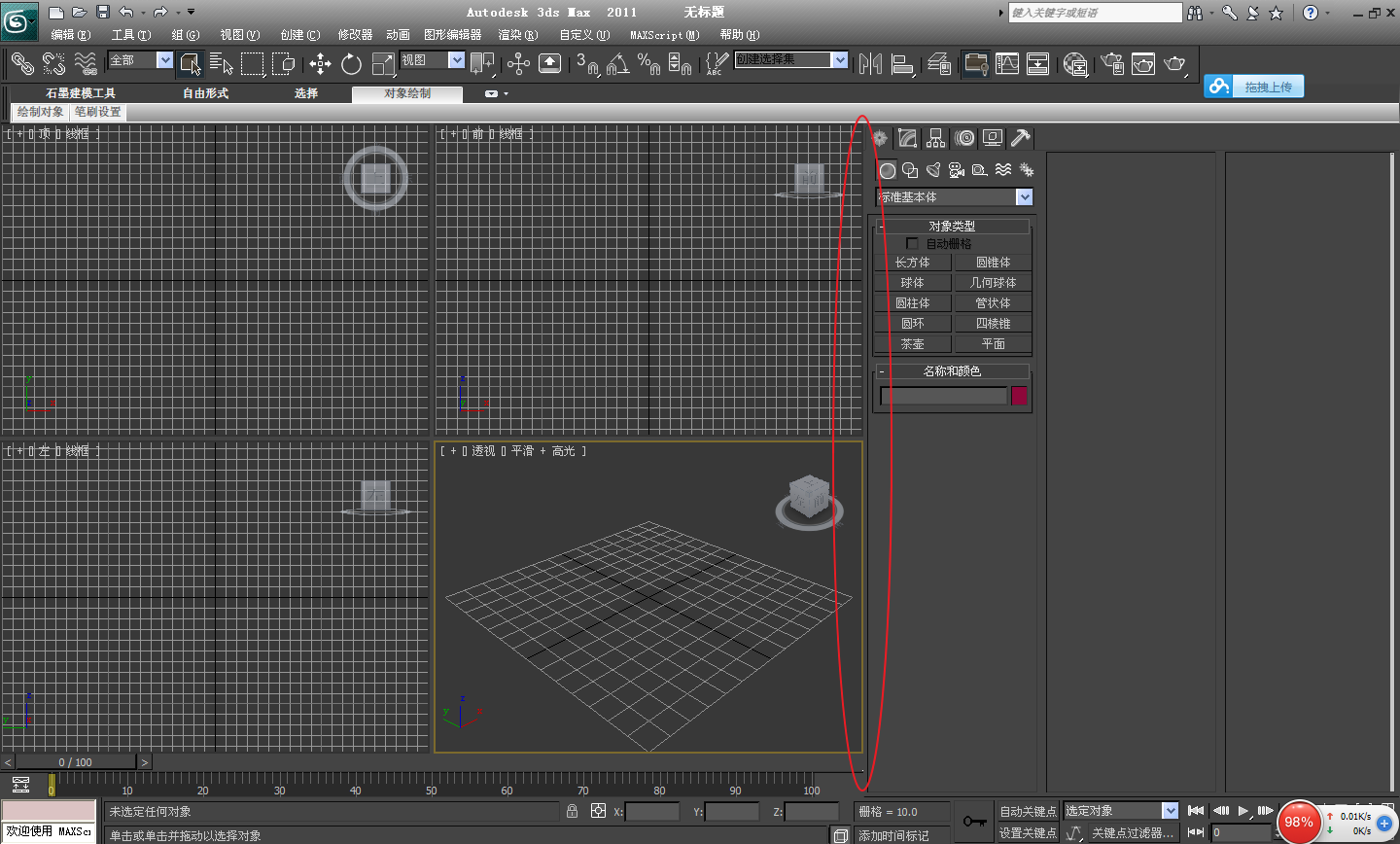Open the Select by Name list
Viewport: 1400px width, 844px height.
point(222,64)
